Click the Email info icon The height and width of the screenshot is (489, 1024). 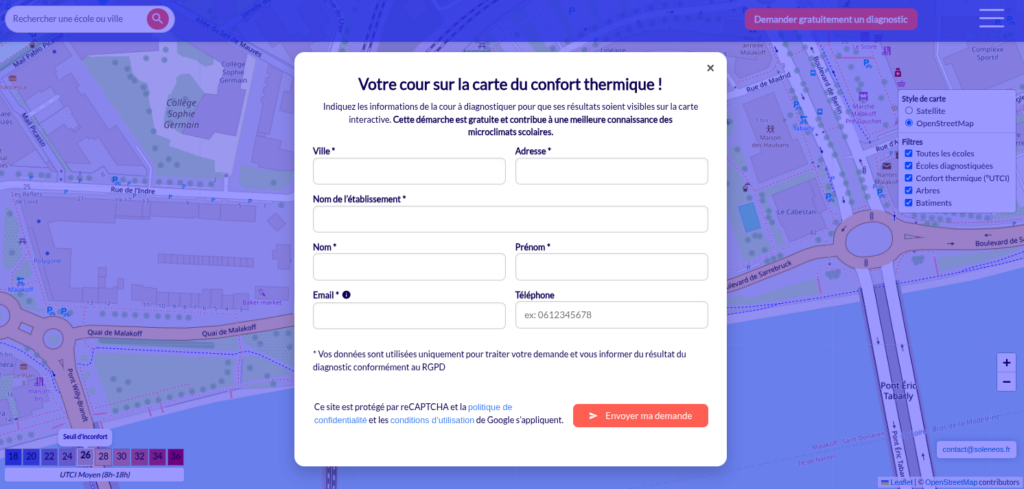(346, 295)
